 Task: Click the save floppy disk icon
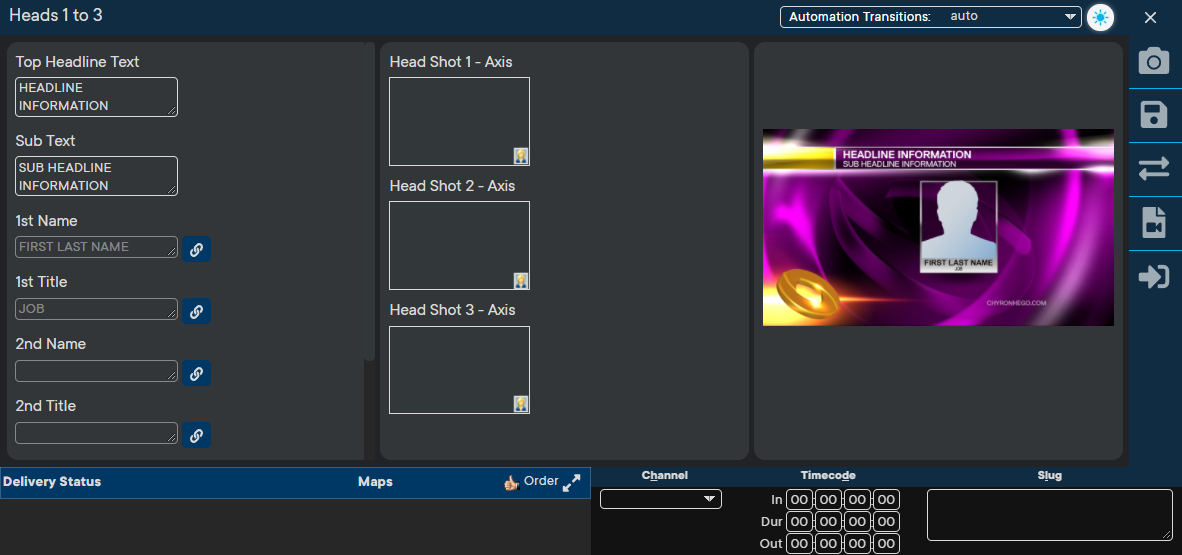(1154, 115)
